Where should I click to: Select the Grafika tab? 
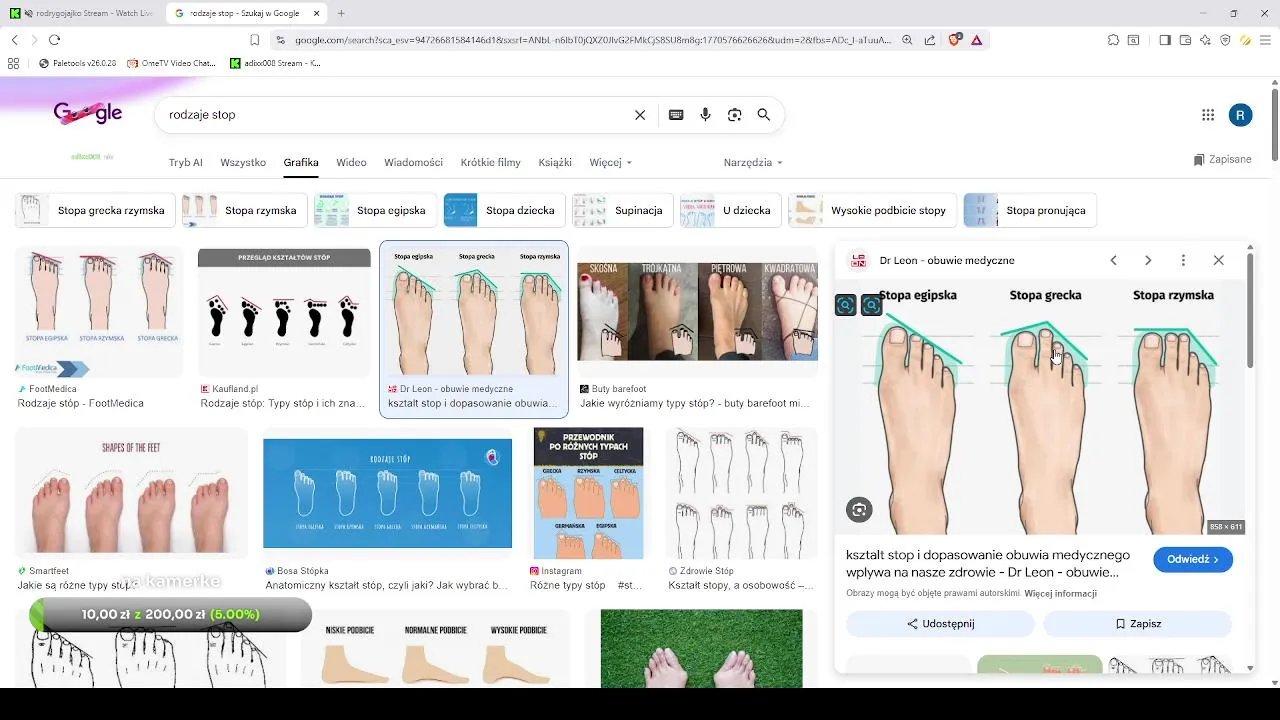[x=301, y=162]
